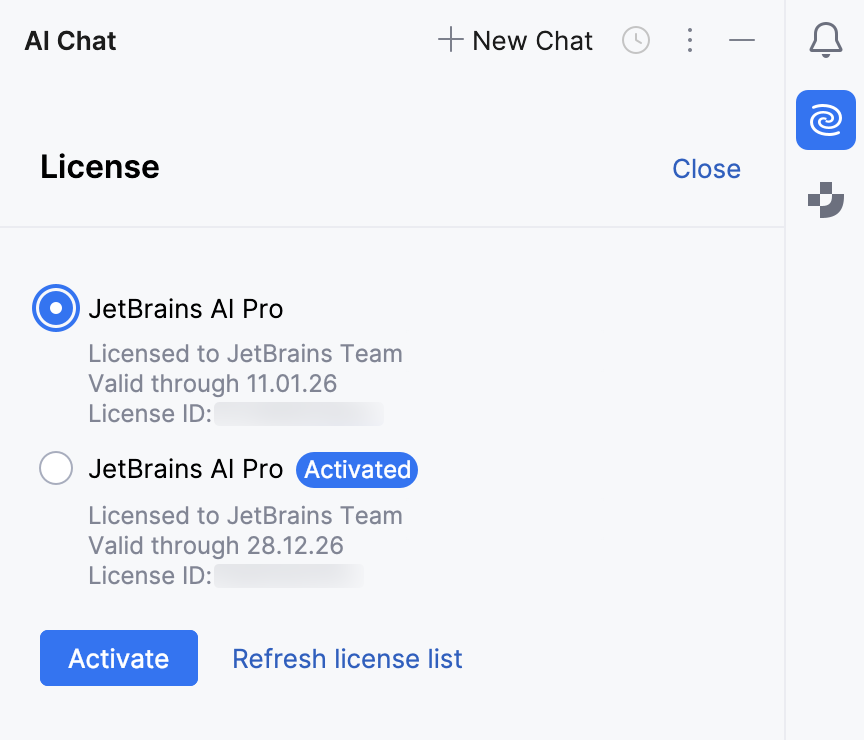Click the second license's License ID area

click(289, 575)
